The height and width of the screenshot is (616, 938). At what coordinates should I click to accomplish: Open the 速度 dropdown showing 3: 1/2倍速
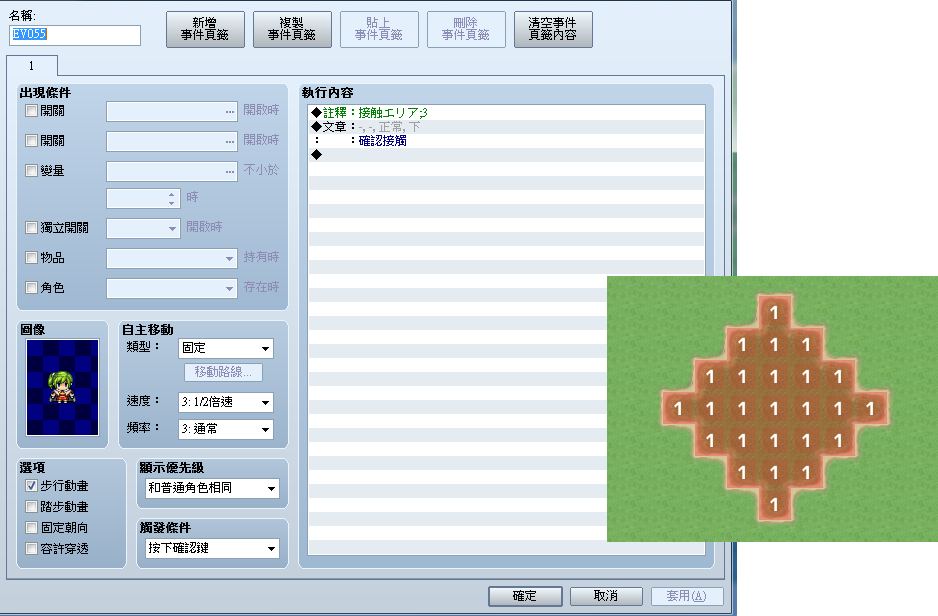(226, 402)
